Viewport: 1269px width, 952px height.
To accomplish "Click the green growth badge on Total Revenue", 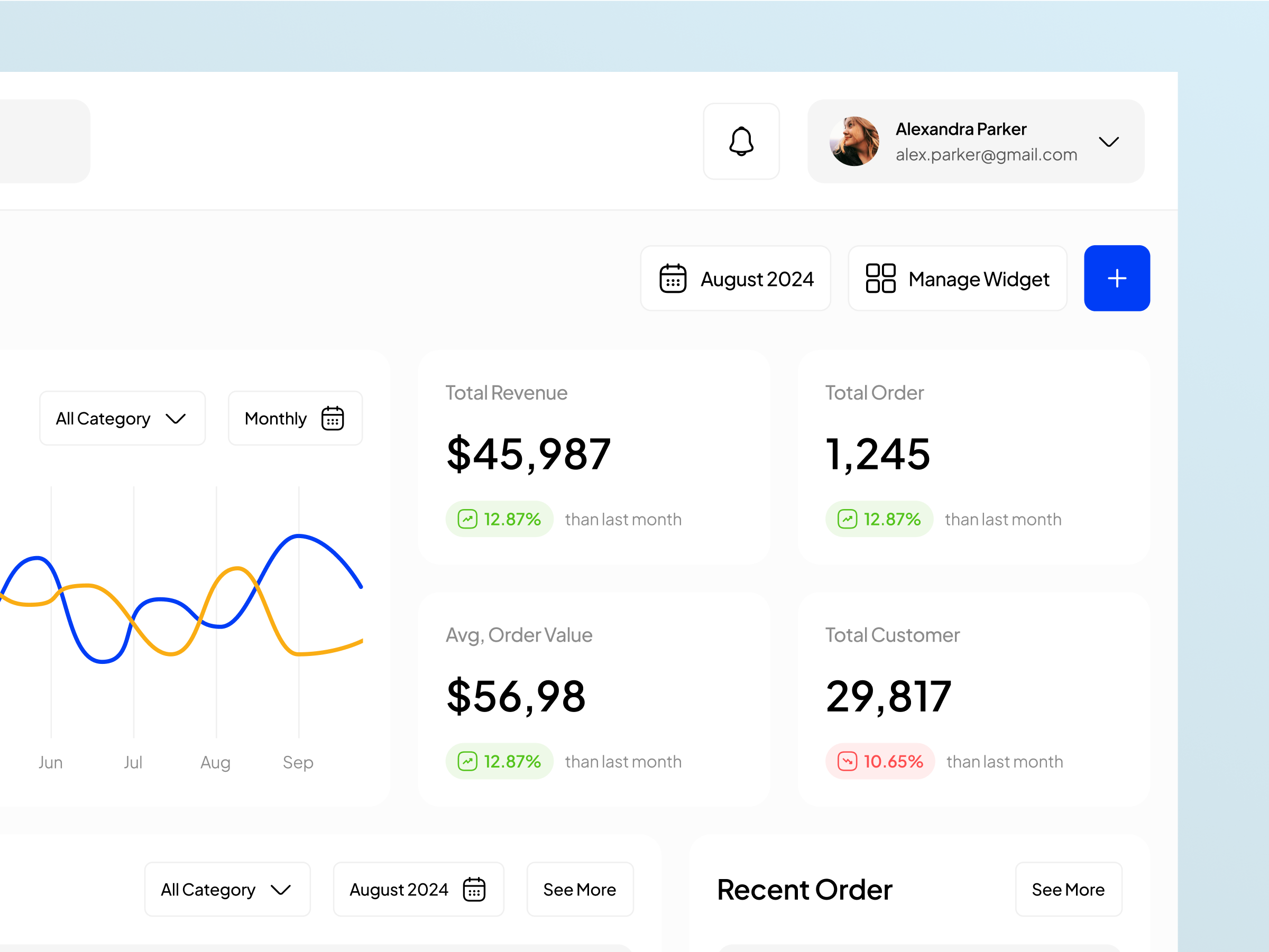I will 499,519.
